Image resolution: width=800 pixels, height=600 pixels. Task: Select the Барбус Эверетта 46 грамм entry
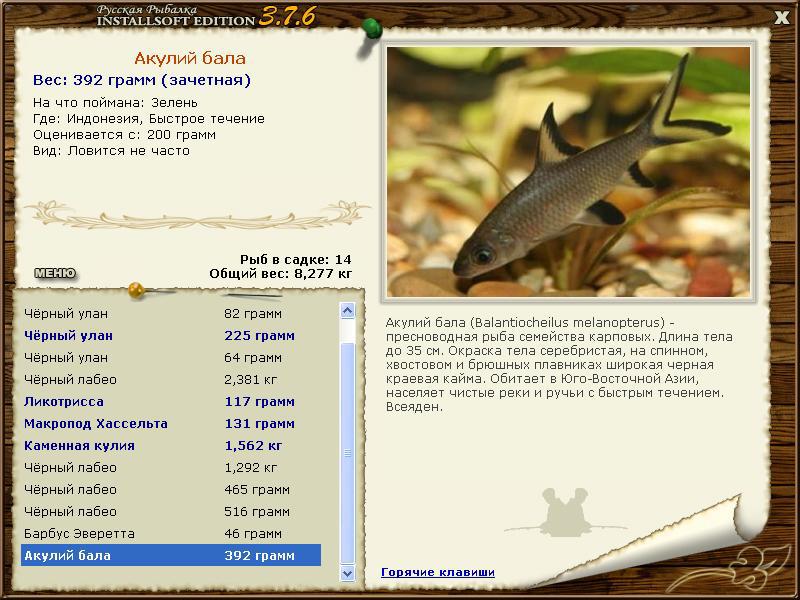coord(171,534)
